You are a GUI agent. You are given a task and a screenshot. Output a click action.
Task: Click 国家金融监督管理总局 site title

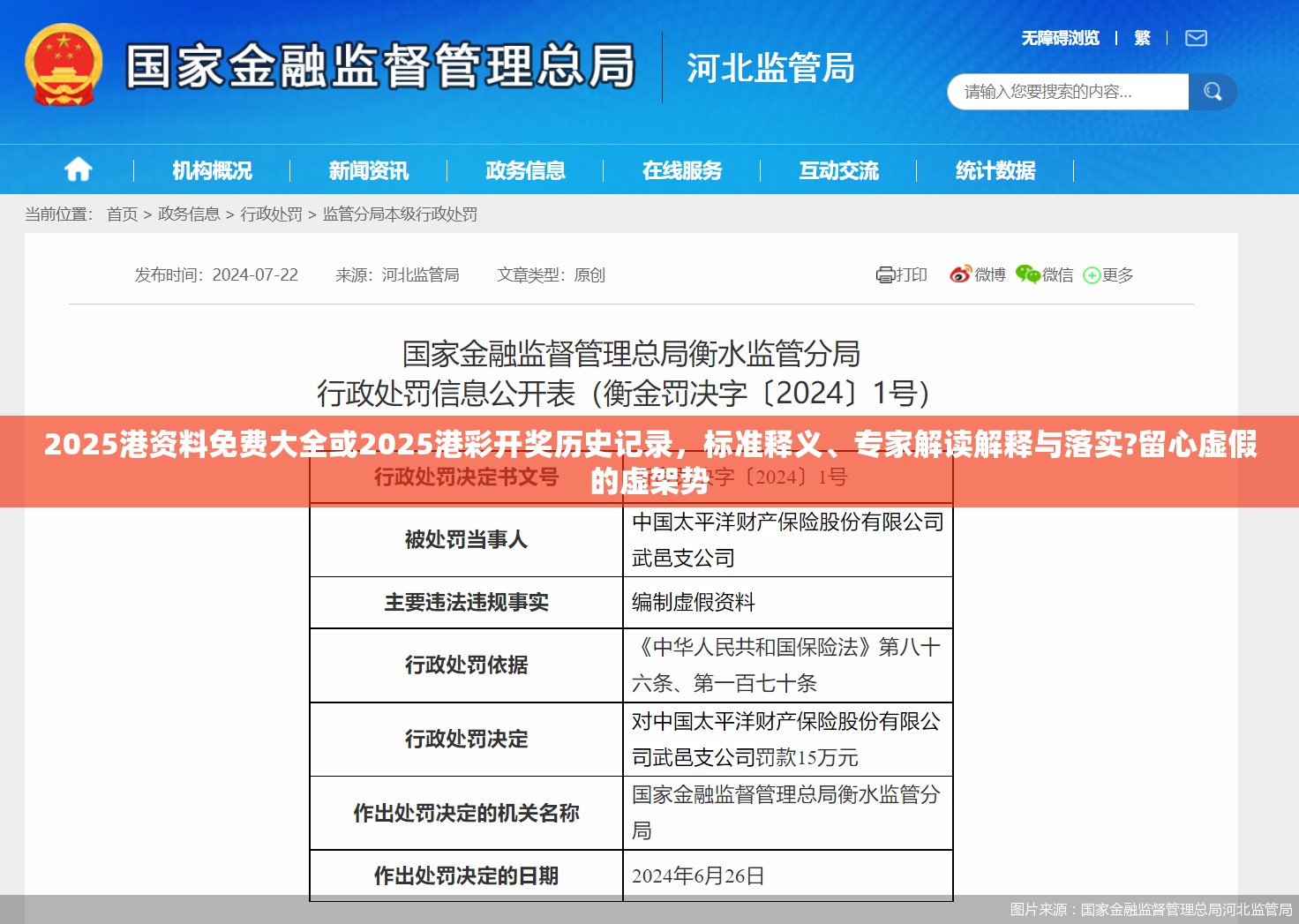[380, 66]
